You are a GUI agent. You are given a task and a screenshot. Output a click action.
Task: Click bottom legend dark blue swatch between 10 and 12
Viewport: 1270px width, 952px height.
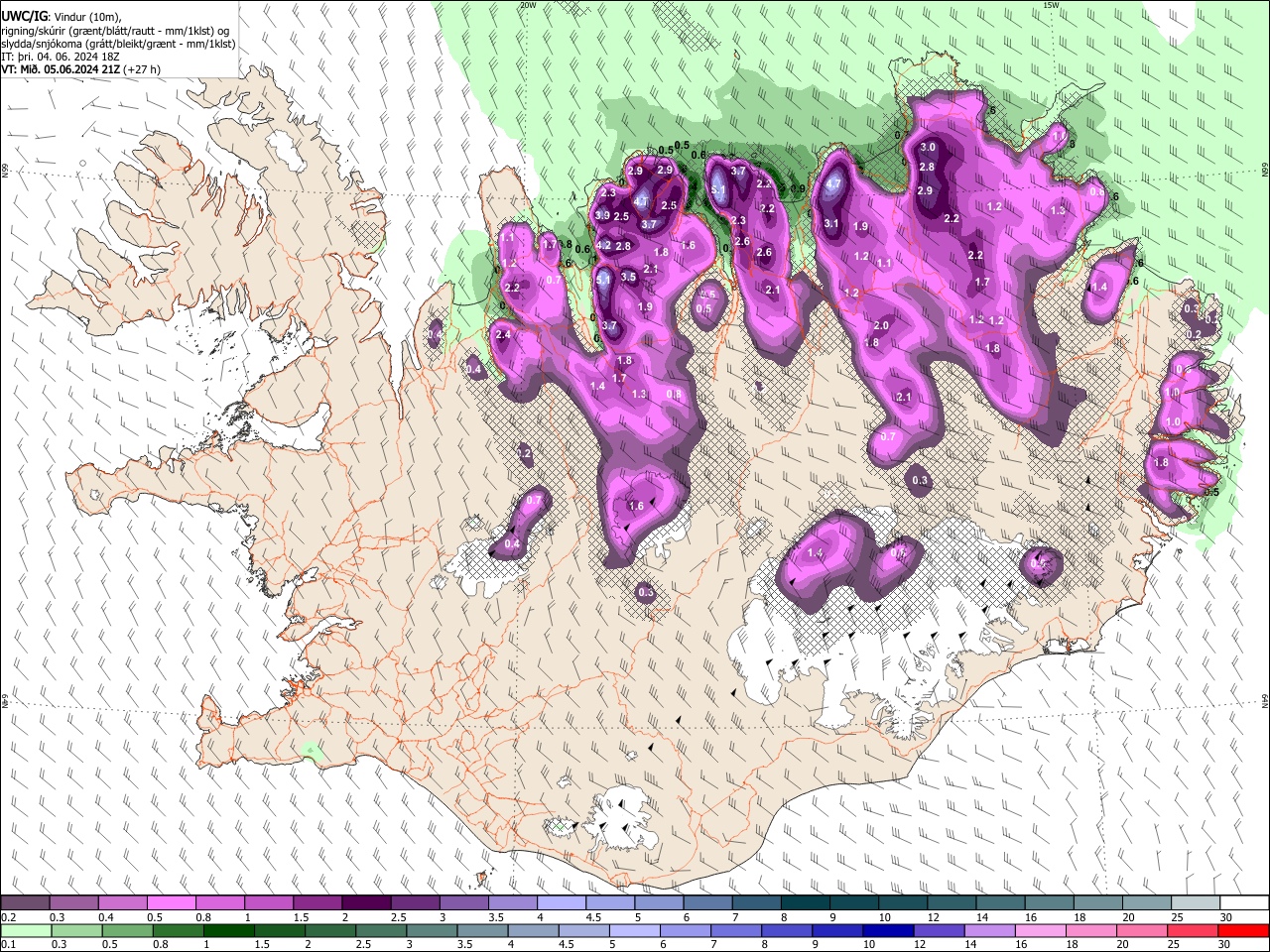[887, 930]
